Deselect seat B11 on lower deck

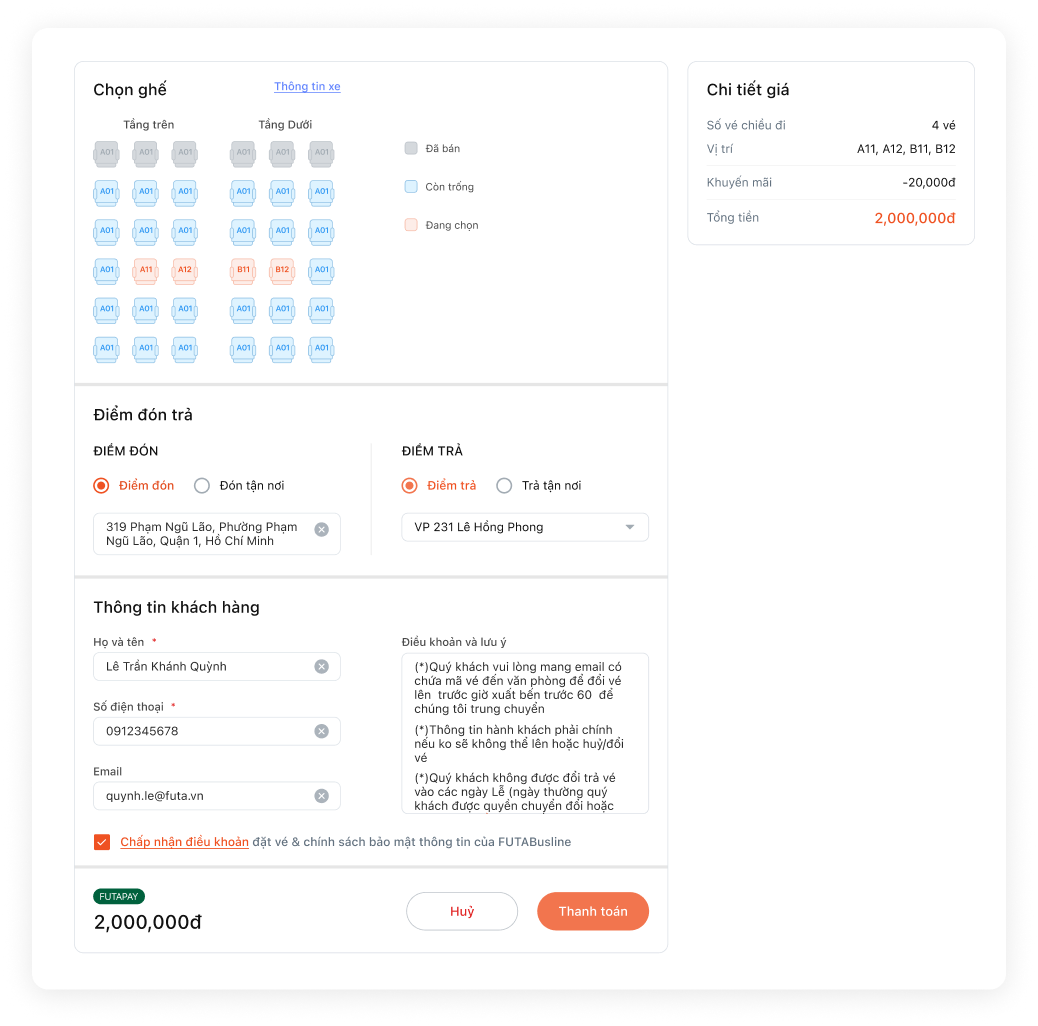click(x=243, y=270)
